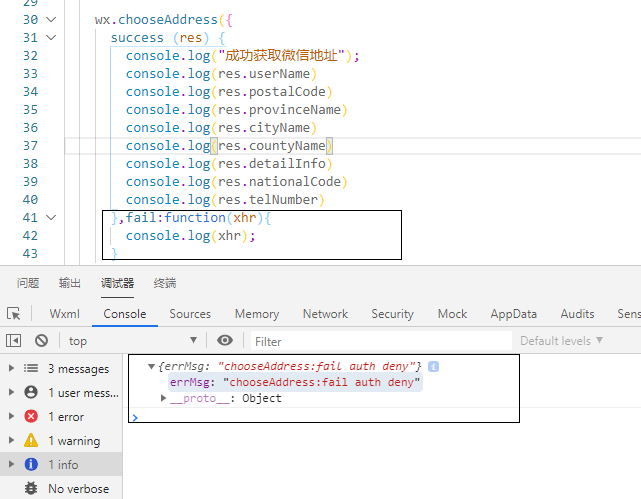Collapse code fold arrow on line 30

coord(51,20)
